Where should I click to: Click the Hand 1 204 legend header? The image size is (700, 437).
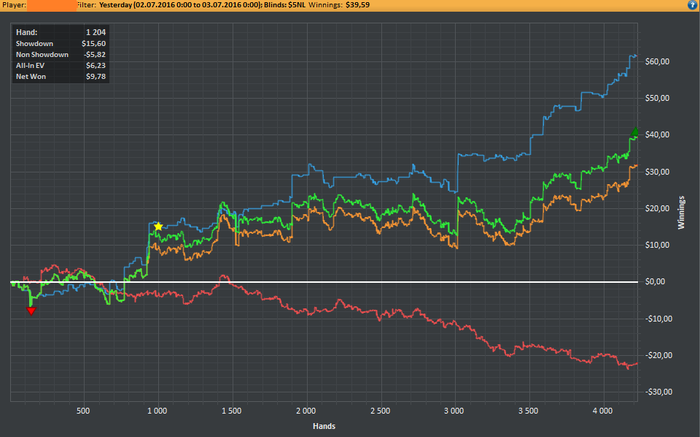(x=61, y=32)
